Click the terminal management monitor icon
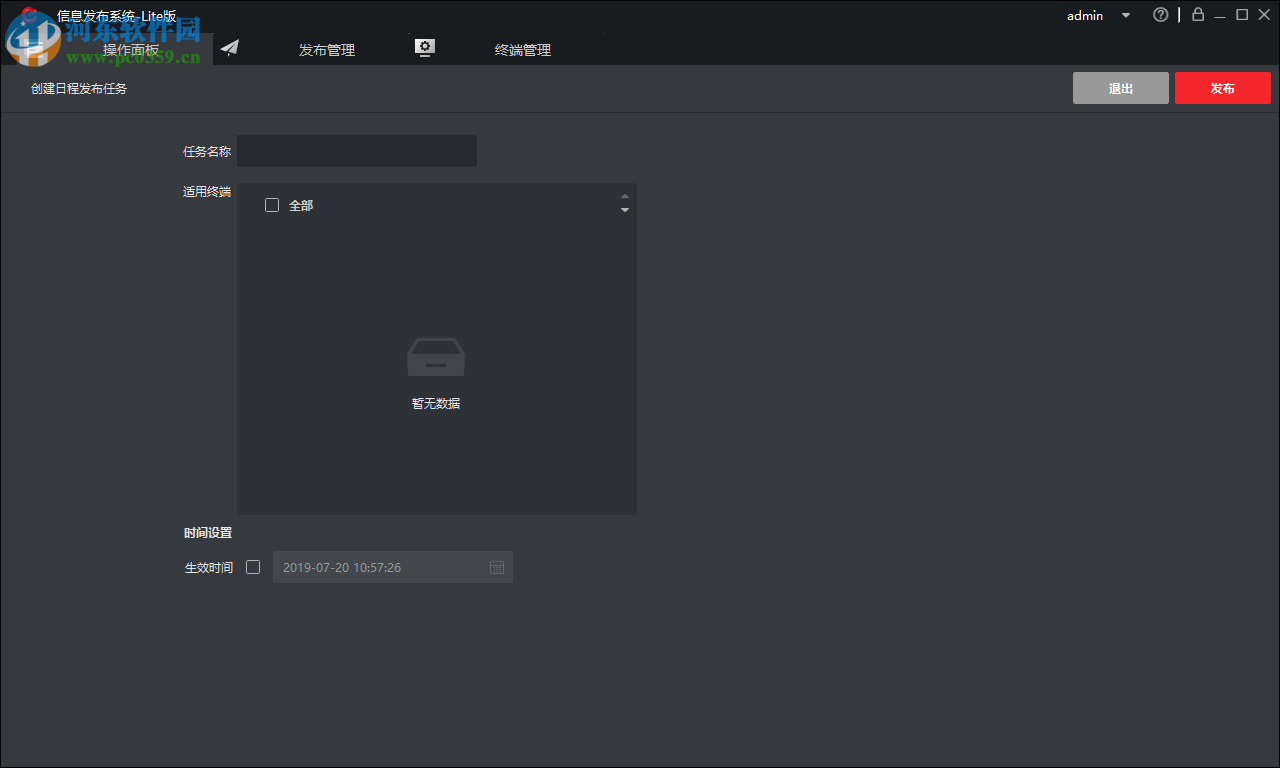1280x768 pixels. [x=424, y=46]
